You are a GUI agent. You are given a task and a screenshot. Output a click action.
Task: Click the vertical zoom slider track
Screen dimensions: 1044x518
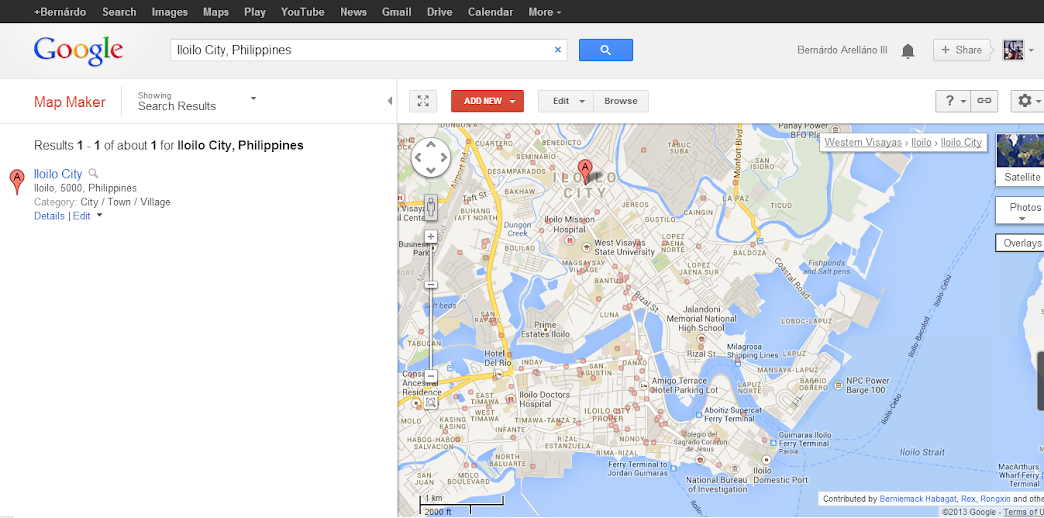pyautogui.click(x=431, y=306)
